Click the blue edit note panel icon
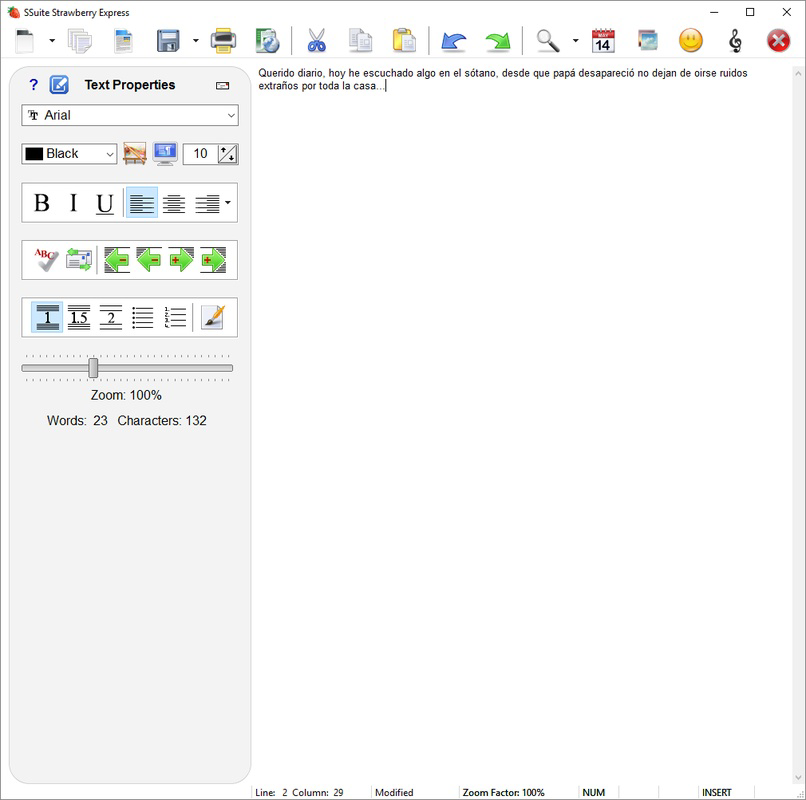Viewport: 806px width, 800px height. coord(59,85)
